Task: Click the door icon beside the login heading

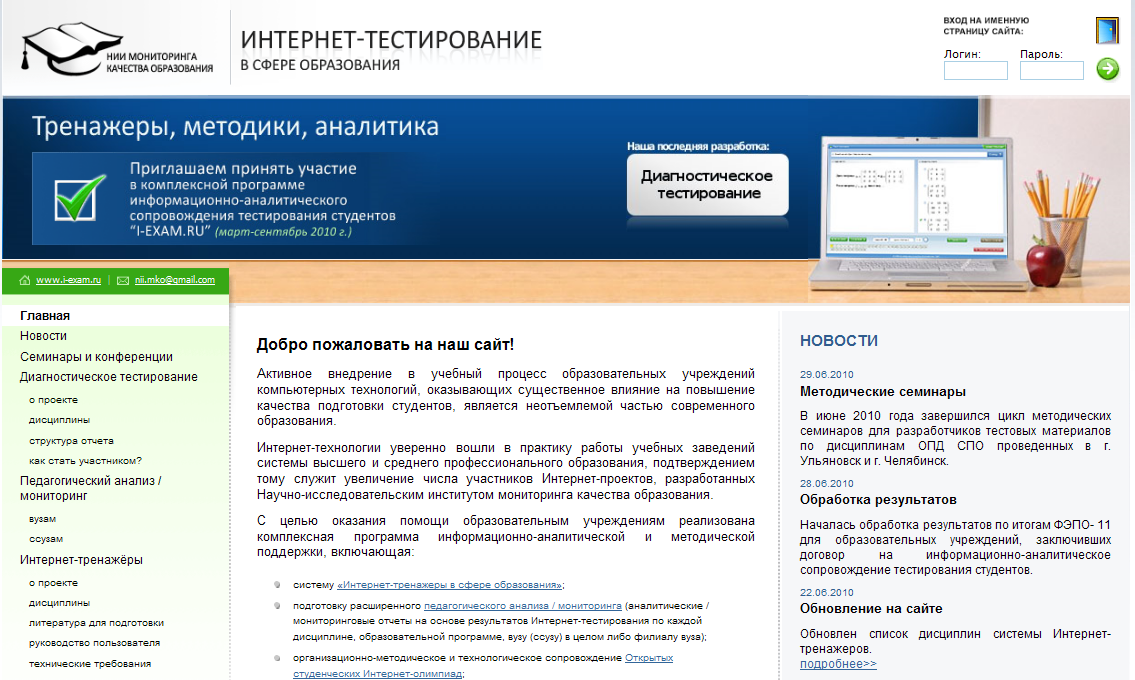Action: (x=1106, y=31)
